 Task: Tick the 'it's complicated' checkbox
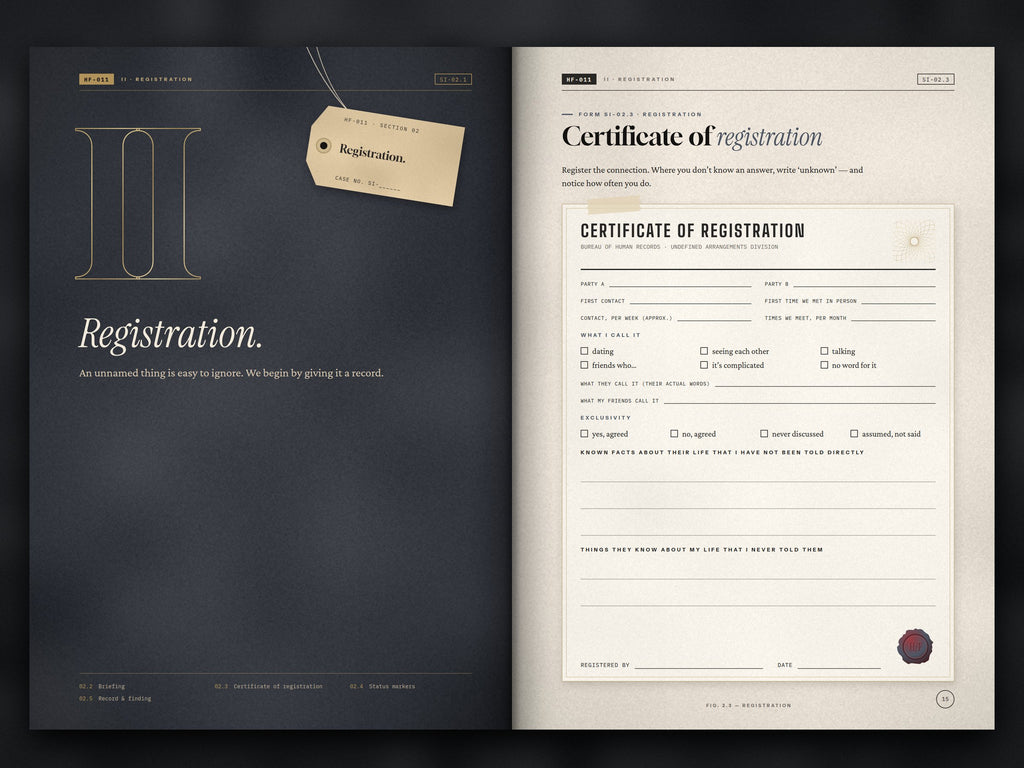pyautogui.click(x=704, y=365)
